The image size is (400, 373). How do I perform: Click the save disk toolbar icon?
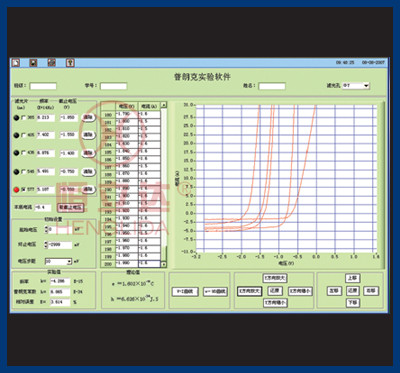click(x=33, y=62)
